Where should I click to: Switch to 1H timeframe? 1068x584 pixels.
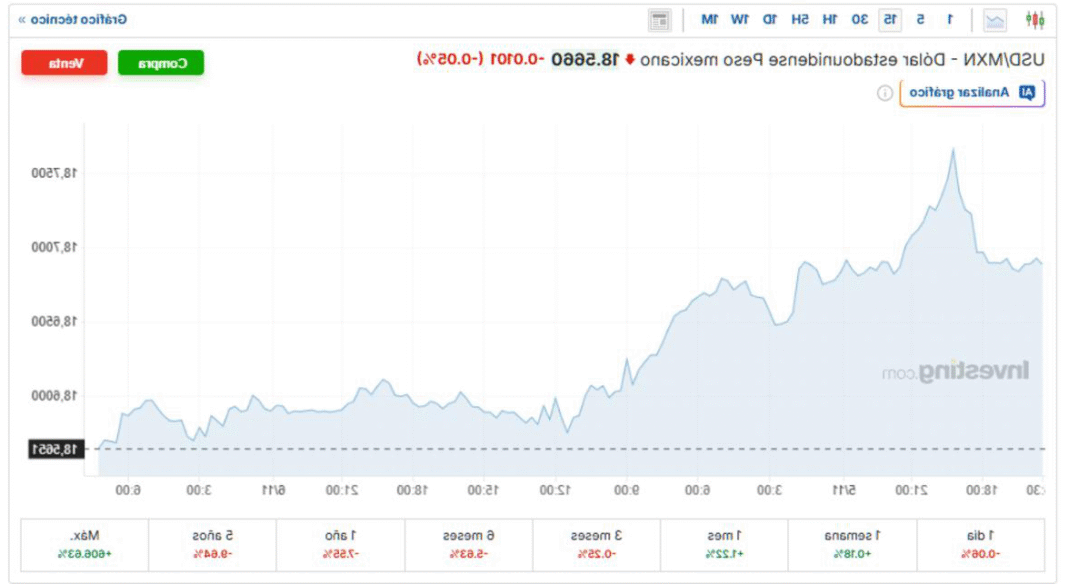830,20
